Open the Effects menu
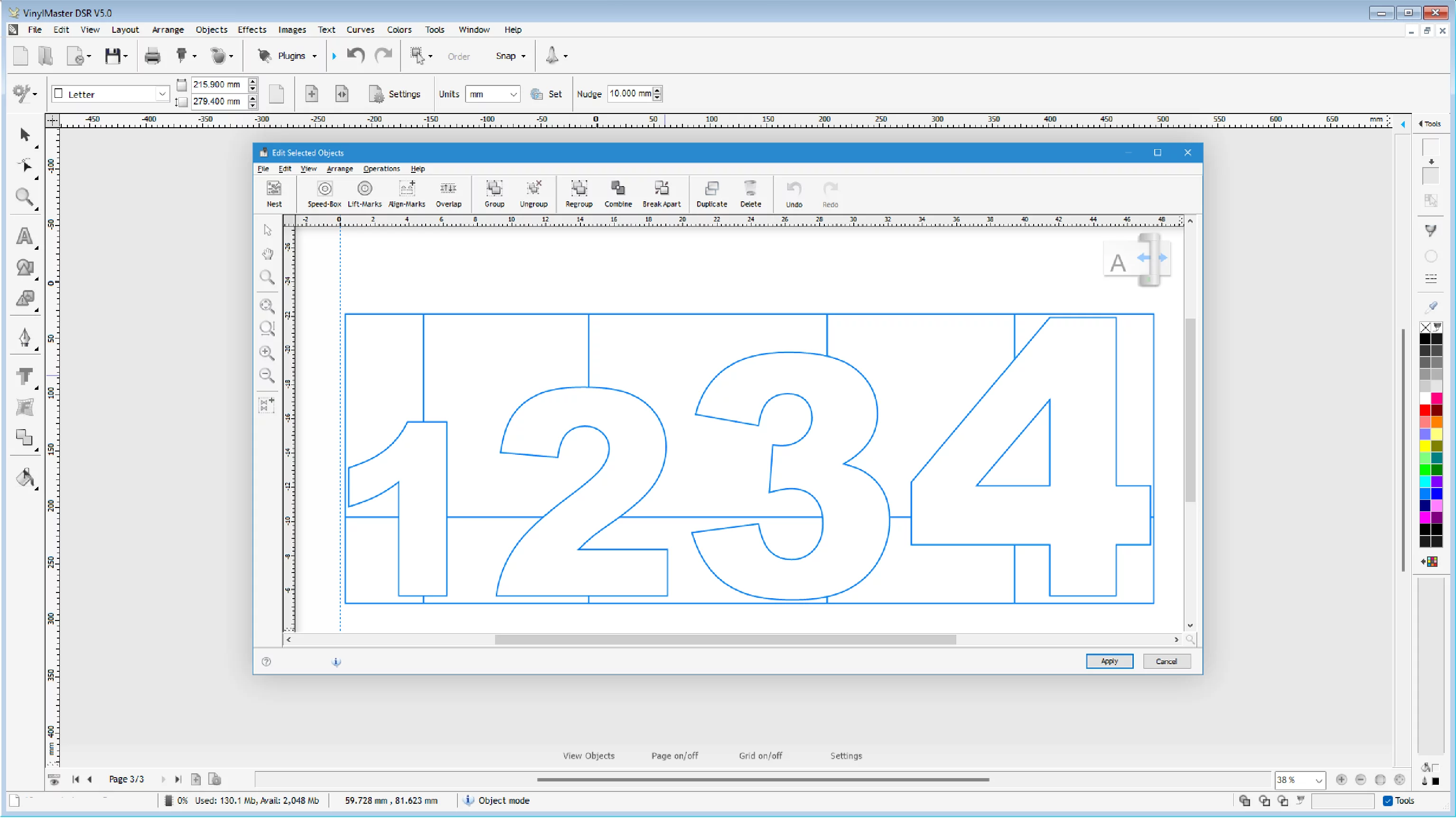1456x818 pixels. pos(252,29)
